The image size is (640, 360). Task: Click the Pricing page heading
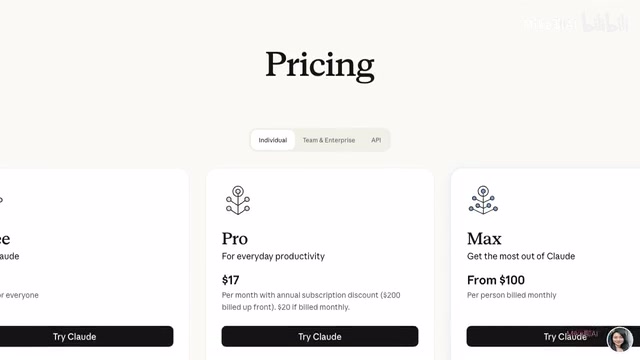320,65
